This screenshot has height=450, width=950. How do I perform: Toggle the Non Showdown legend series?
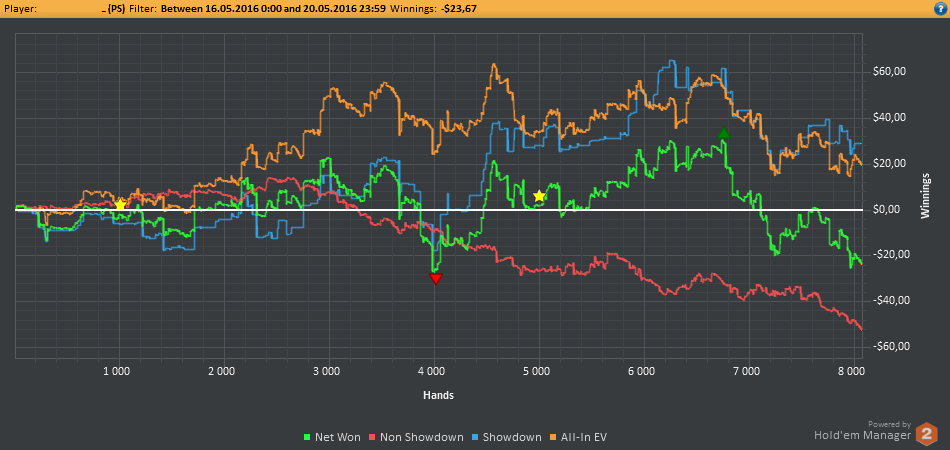tap(417, 437)
